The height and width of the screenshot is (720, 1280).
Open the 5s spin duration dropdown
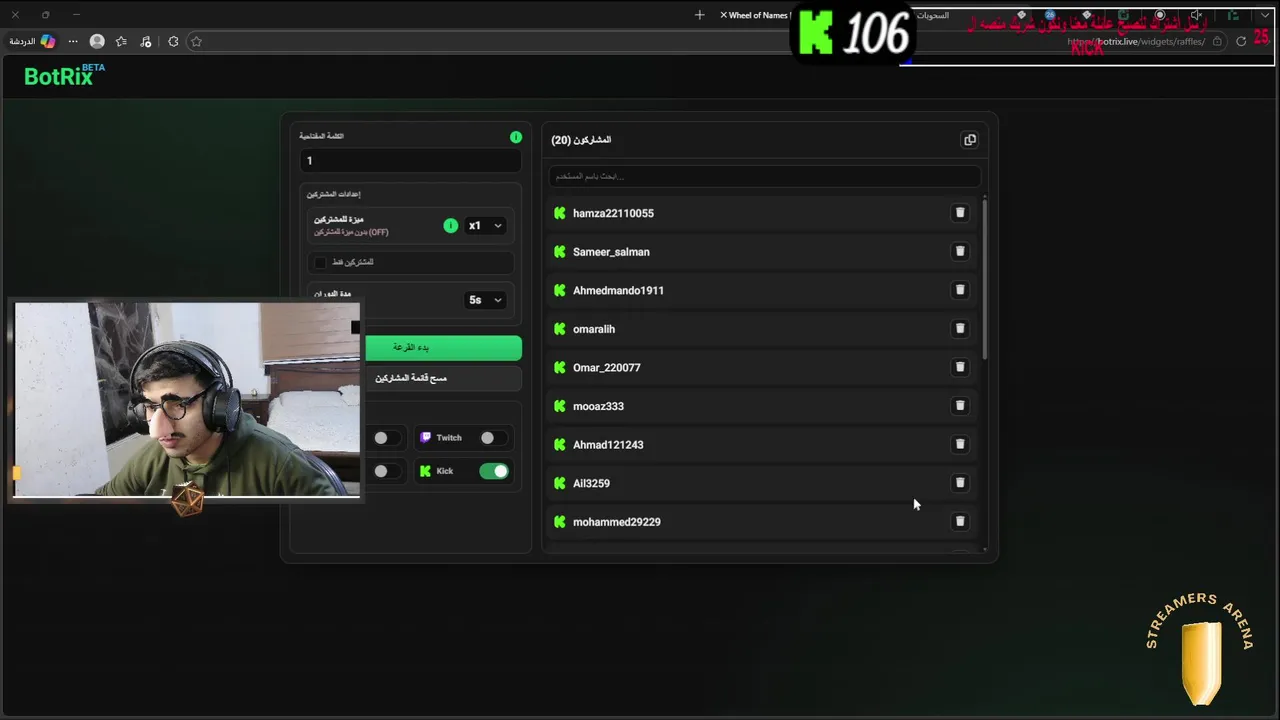(x=485, y=300)
